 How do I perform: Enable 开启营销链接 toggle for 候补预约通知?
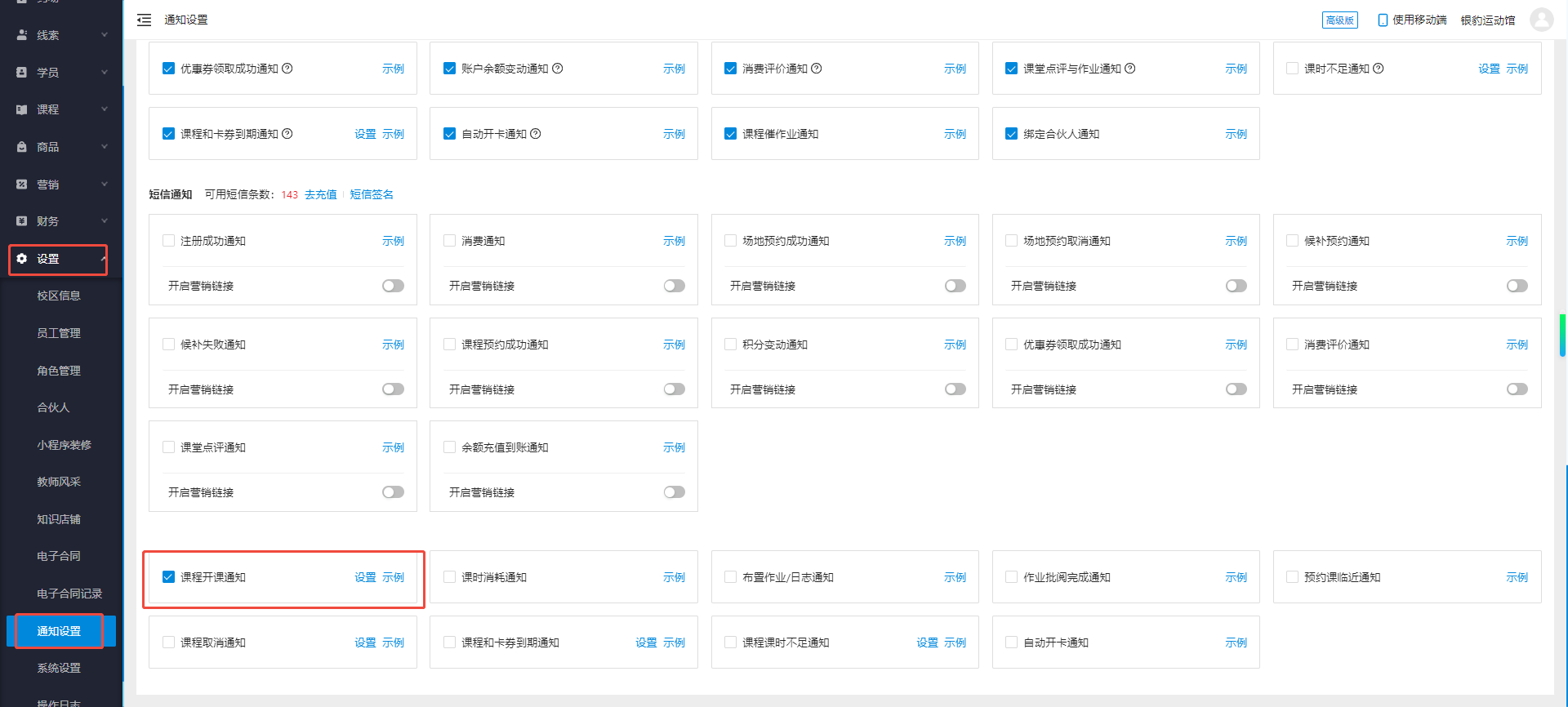click(x=1517, y=286)
